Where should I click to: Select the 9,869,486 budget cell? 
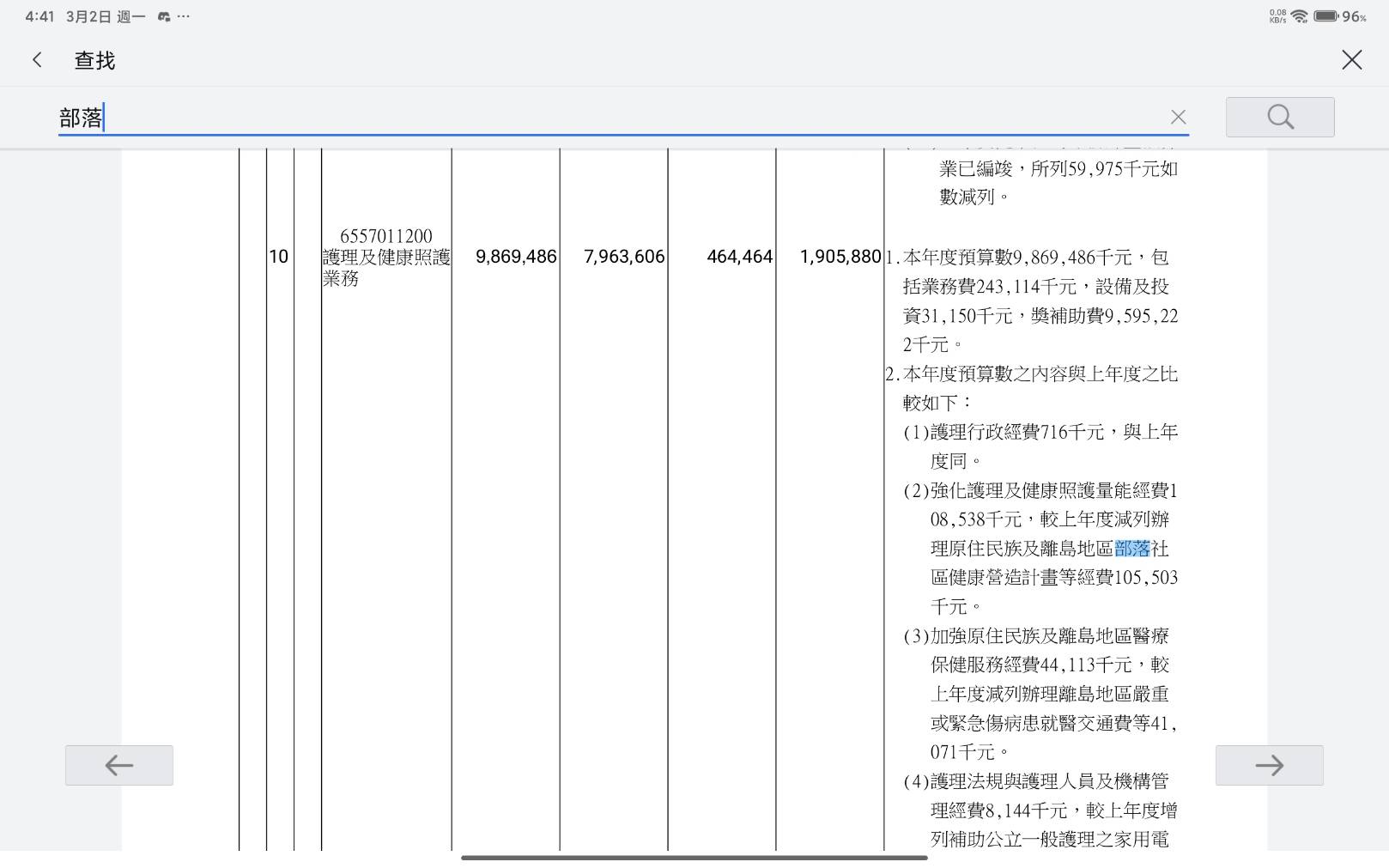tap(516, 257)
